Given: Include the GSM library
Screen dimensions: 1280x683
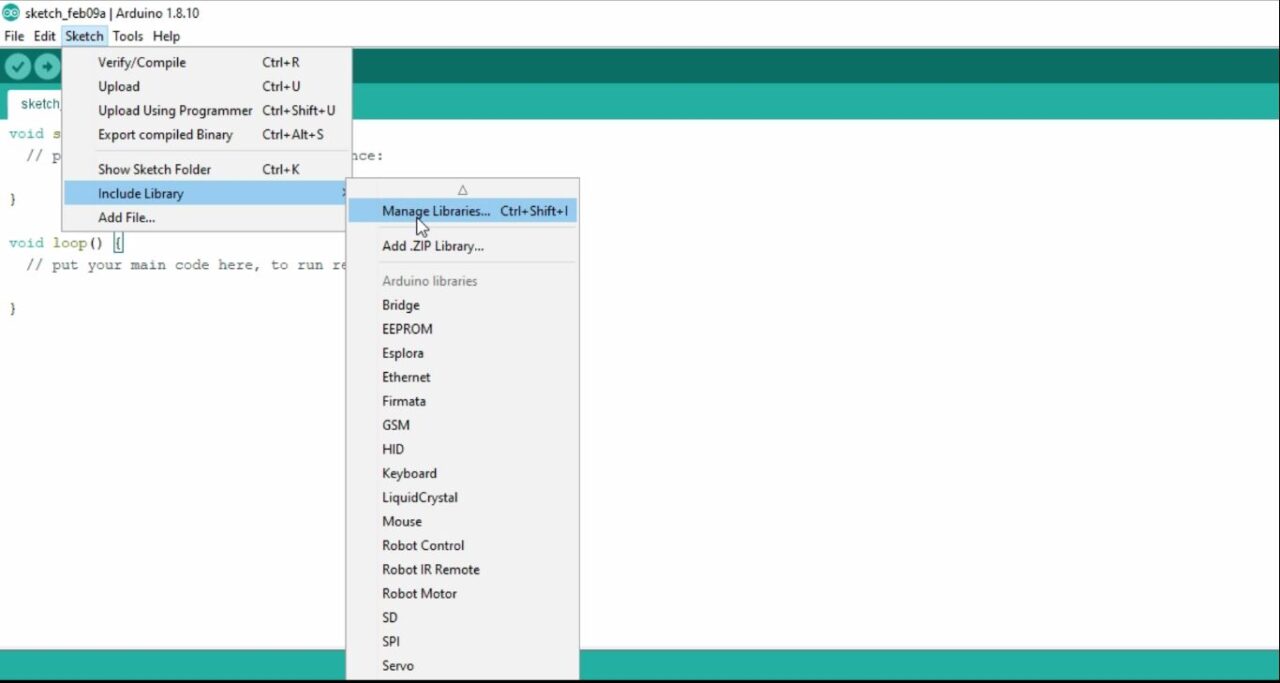Looking at the screenshot, I should (x=462, y=425).
